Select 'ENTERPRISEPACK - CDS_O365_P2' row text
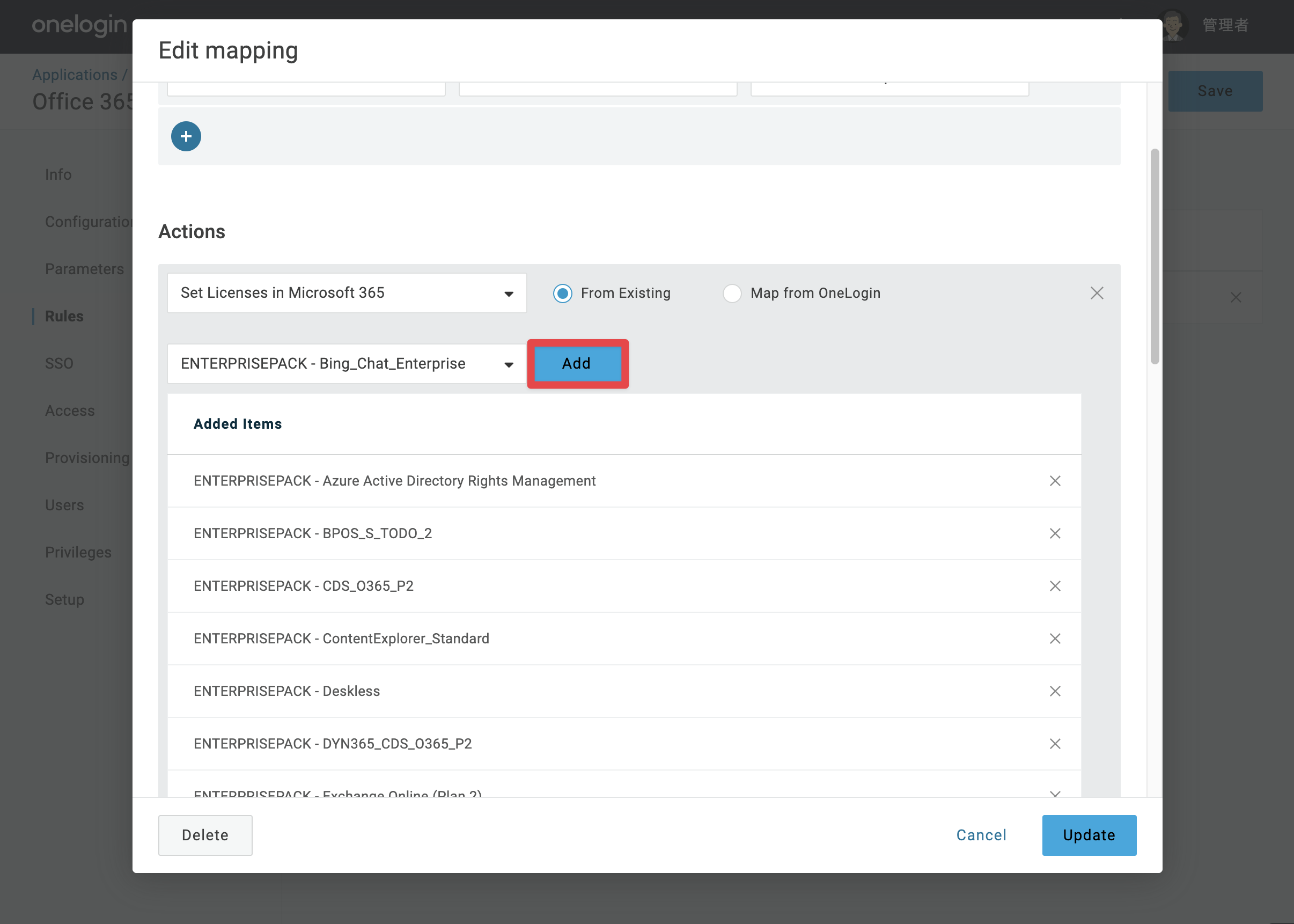Screen dimensions: 1294x924 pyautogui.click(x=303, y=586)
